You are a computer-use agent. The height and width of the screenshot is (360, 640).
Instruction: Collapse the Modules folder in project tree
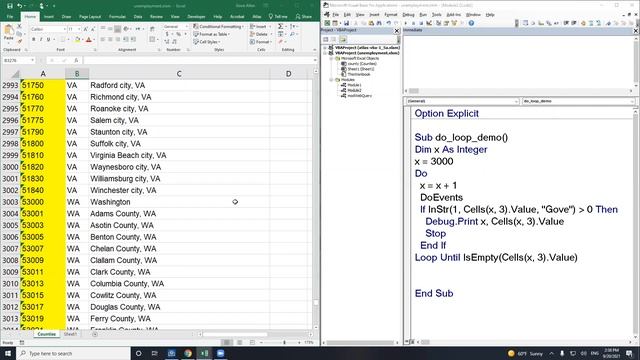pos(331,80)
